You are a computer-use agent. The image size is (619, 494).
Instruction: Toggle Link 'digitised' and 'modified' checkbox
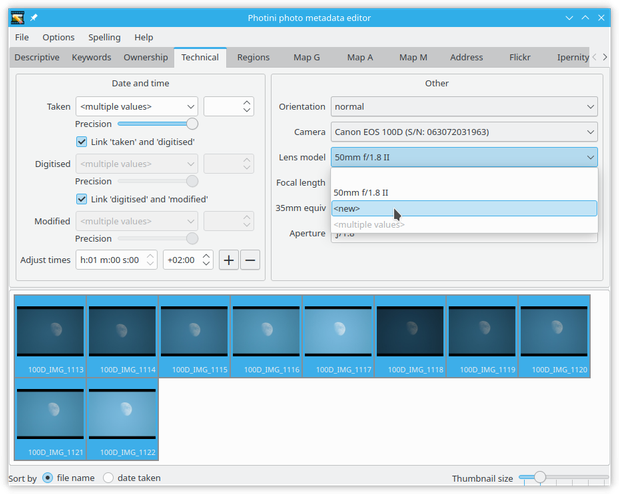81,199
